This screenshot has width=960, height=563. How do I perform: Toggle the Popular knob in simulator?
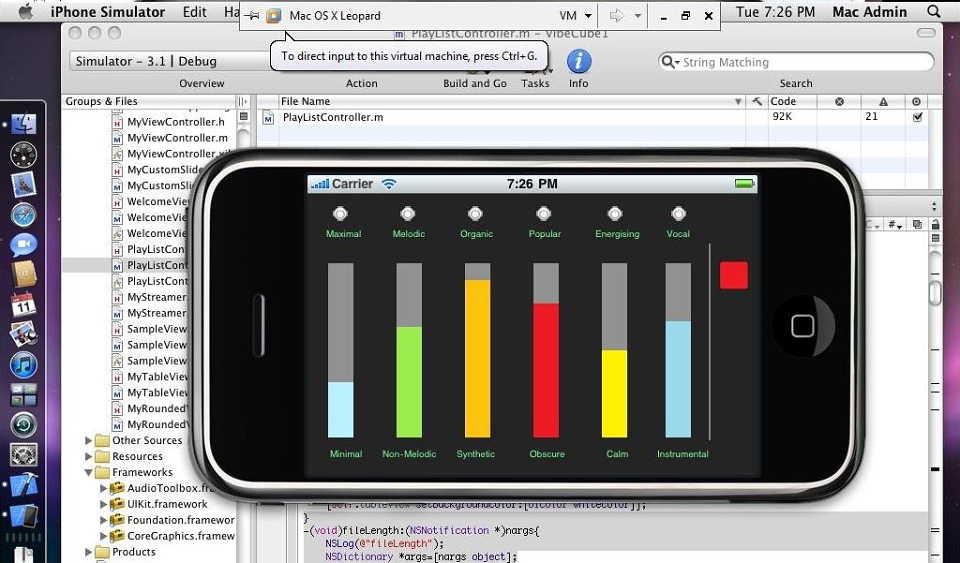pyautogui.click(x=544, y=214)
